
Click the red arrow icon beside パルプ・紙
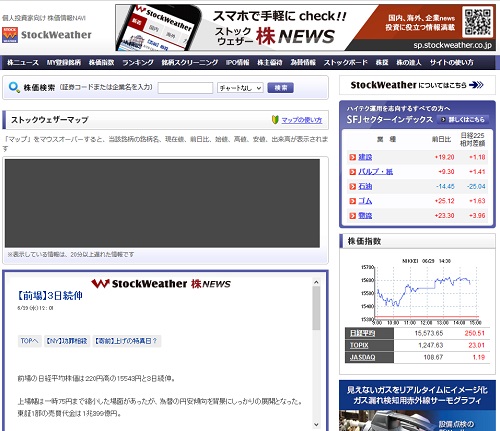click(x=353, y=172)
